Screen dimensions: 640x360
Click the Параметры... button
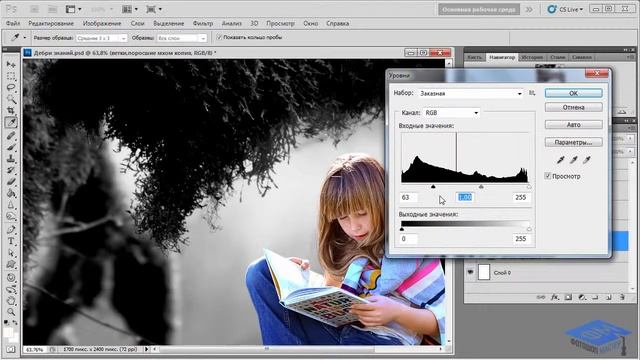pyautogui.click(x=573, y=142)
